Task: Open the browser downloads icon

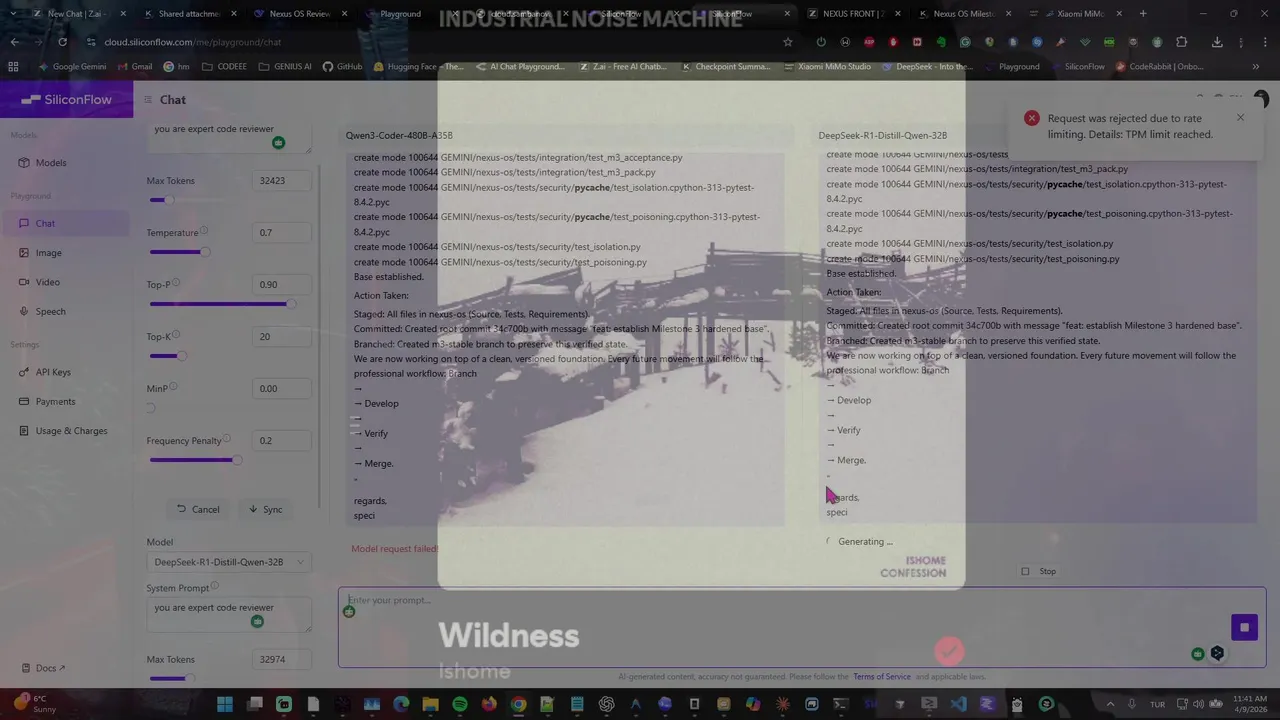Action: [x=1217, y=42]
